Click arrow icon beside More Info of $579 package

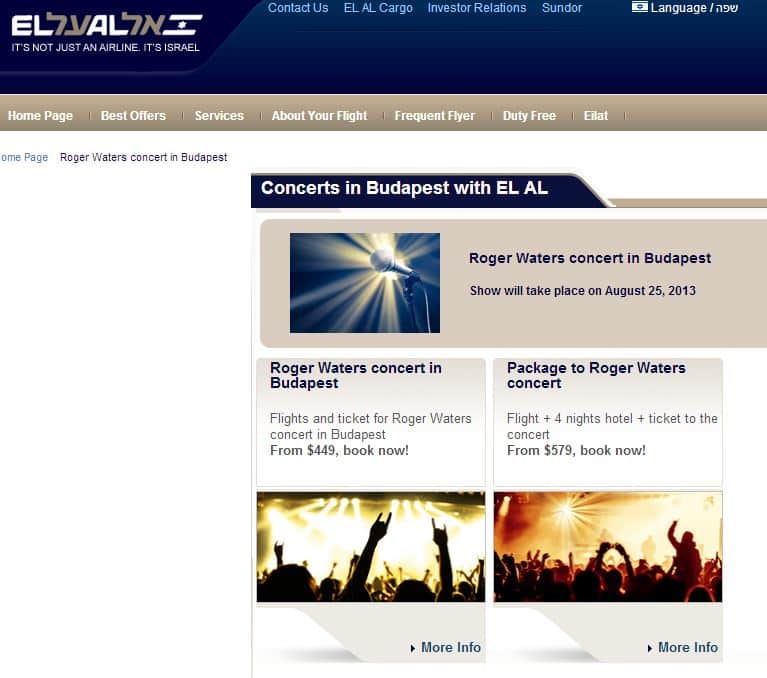click(650, 648)
